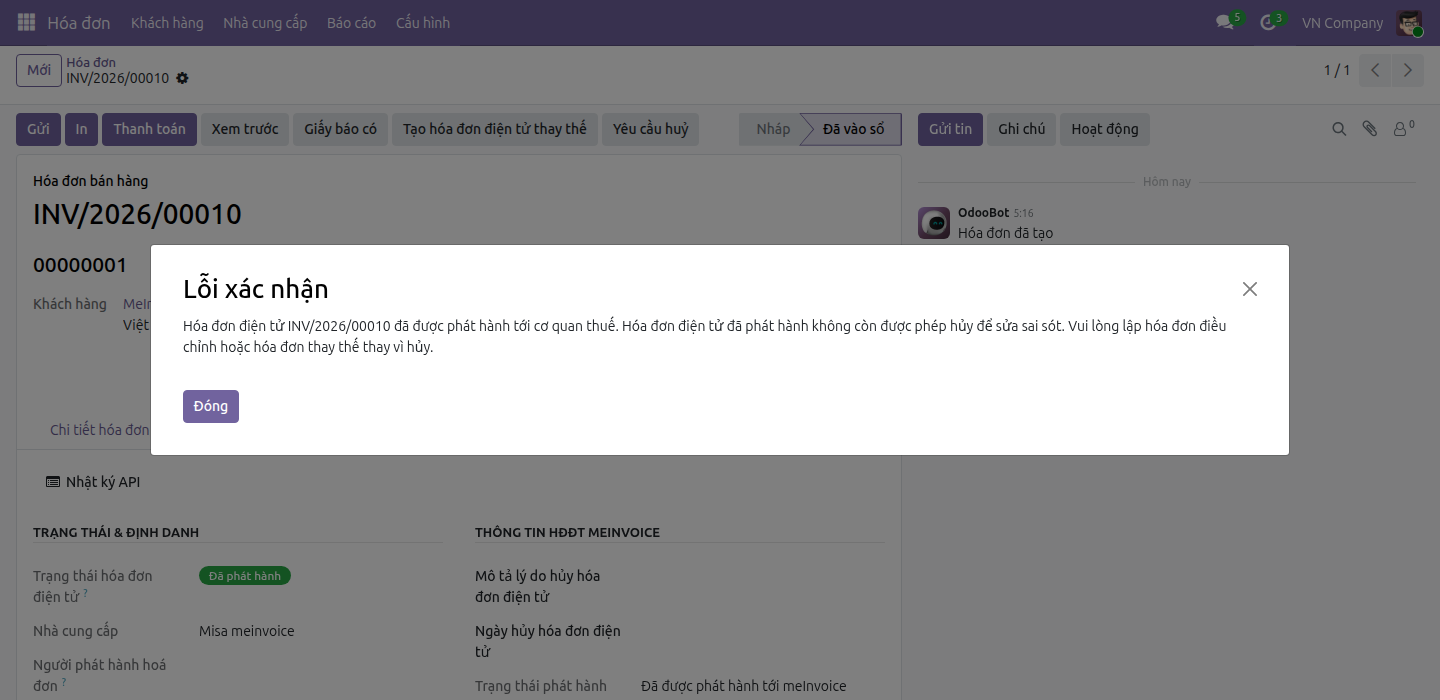The width and height of the screenshot is (1440, 700).
Task: Select the Đã vào sổ status step
Action: point(853,129)
